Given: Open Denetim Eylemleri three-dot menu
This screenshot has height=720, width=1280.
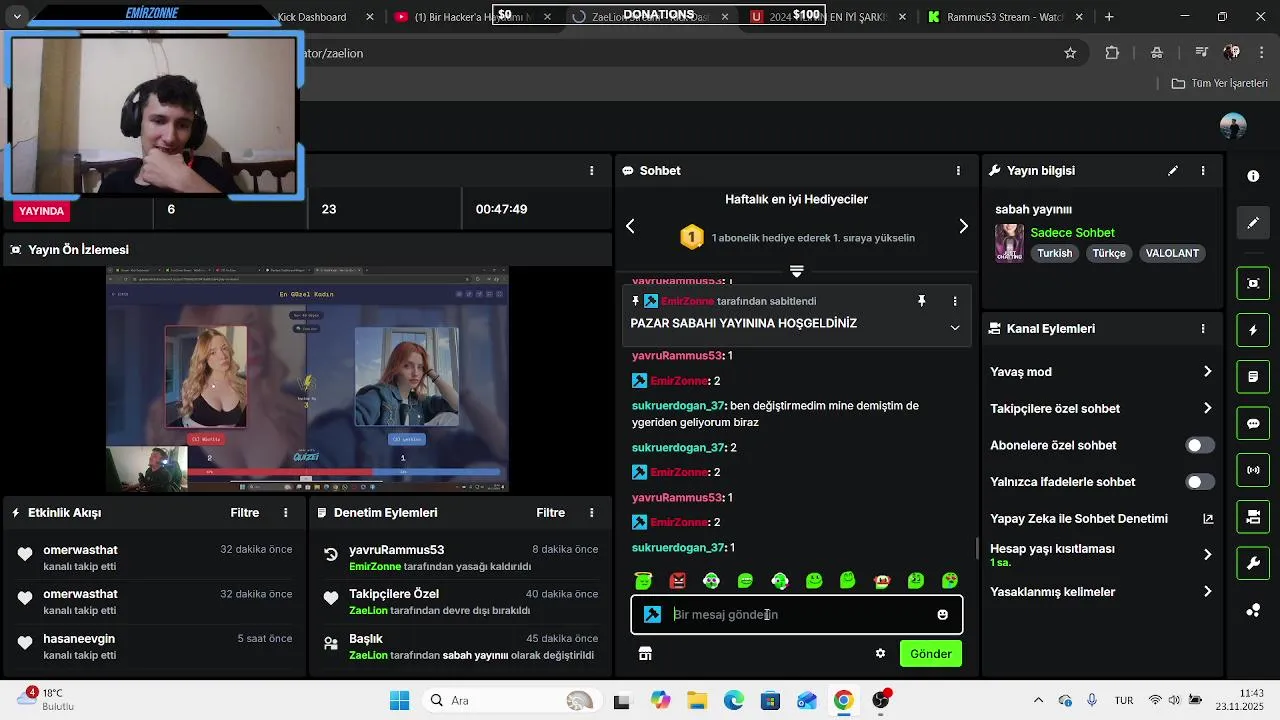Looking at the screenshot, I should point(592,513).
